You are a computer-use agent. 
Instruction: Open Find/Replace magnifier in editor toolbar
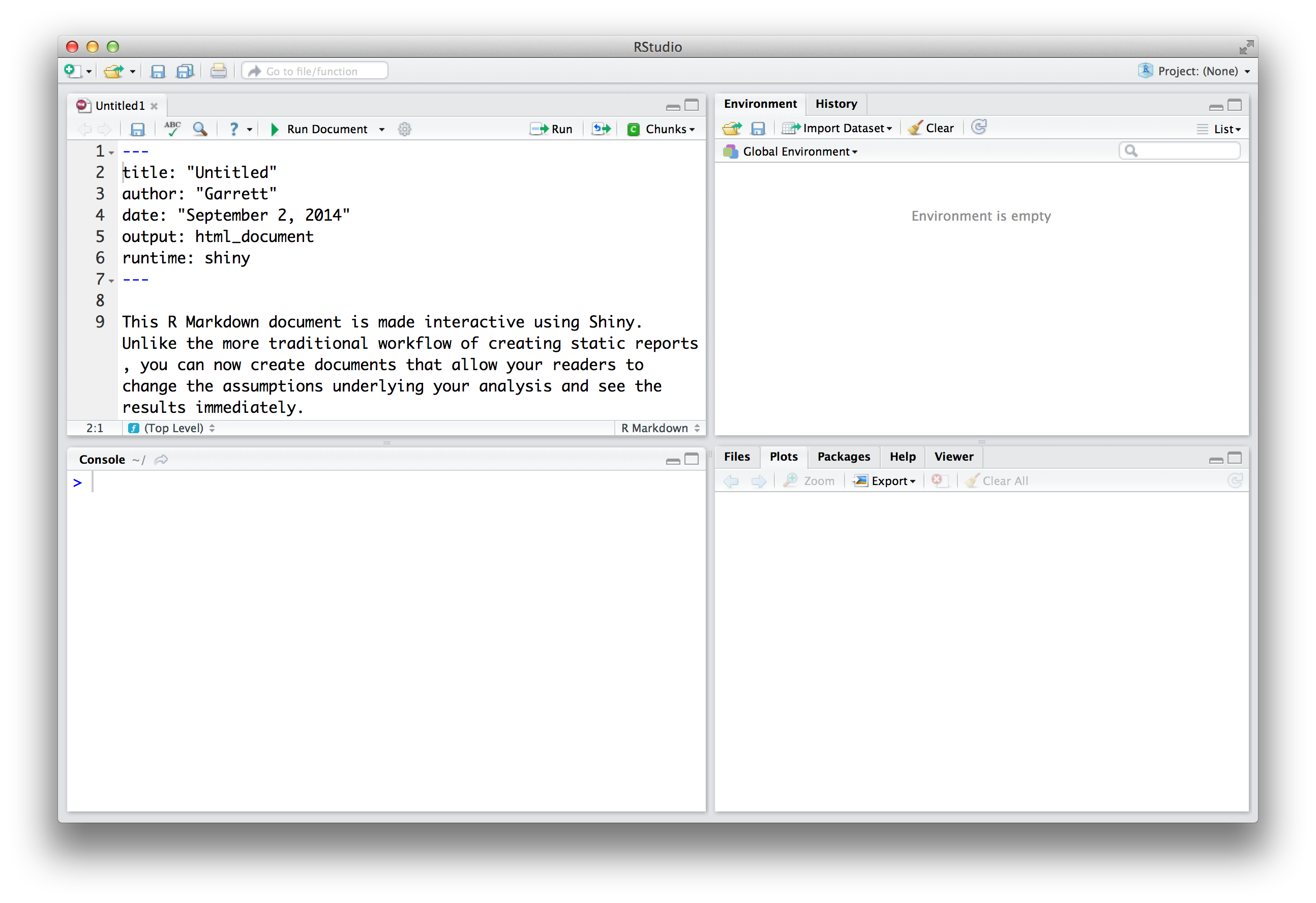coord(200,129)
